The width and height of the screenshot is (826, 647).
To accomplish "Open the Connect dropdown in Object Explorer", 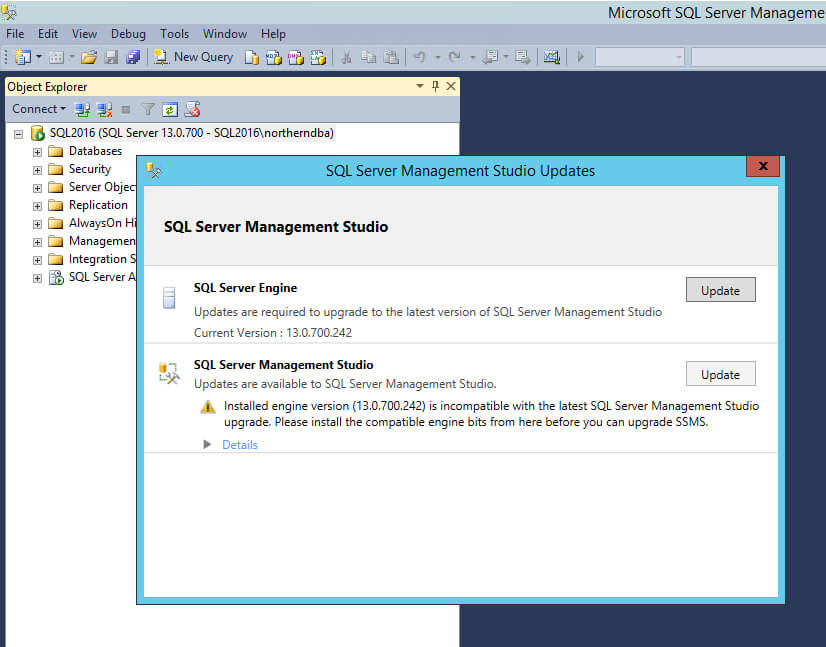I will coord(39,109).
